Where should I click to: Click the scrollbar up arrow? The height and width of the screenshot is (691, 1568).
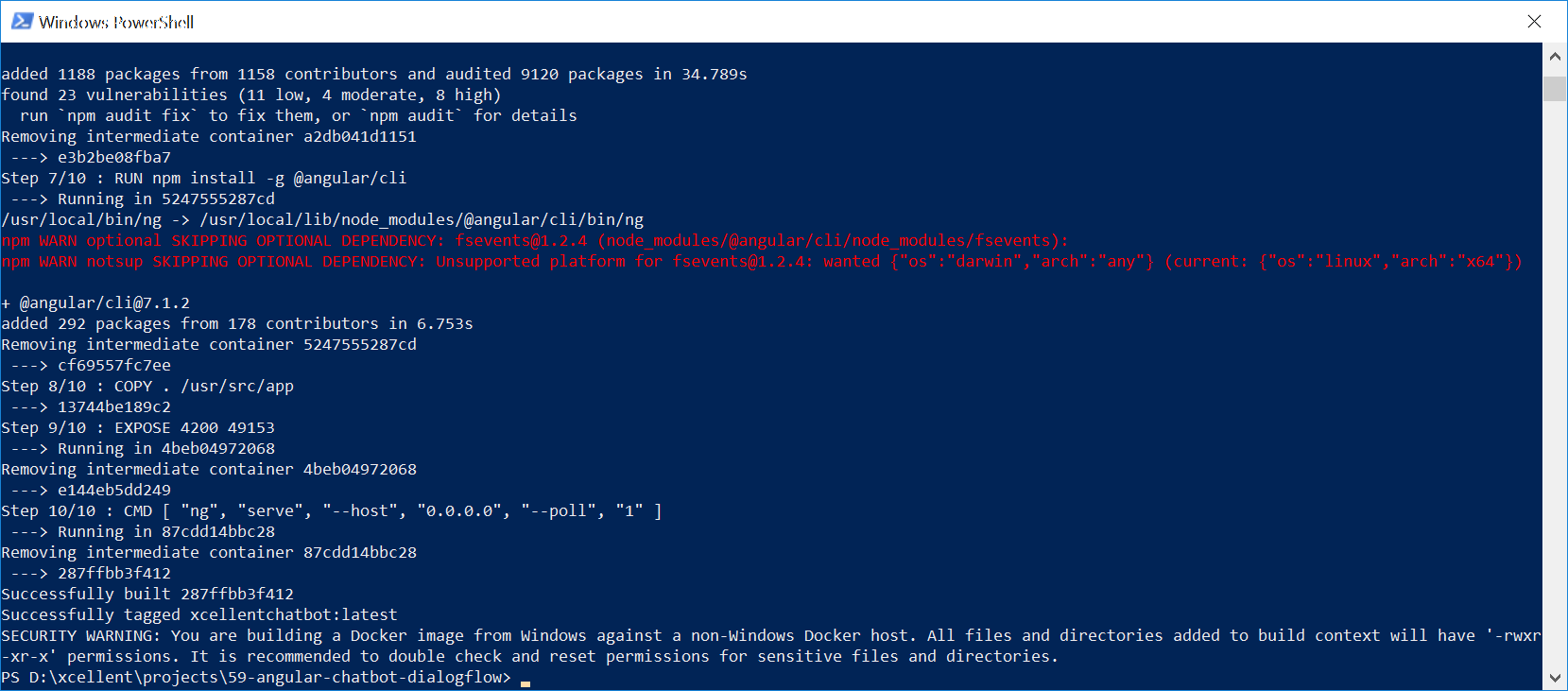[x=1555, y=56]
